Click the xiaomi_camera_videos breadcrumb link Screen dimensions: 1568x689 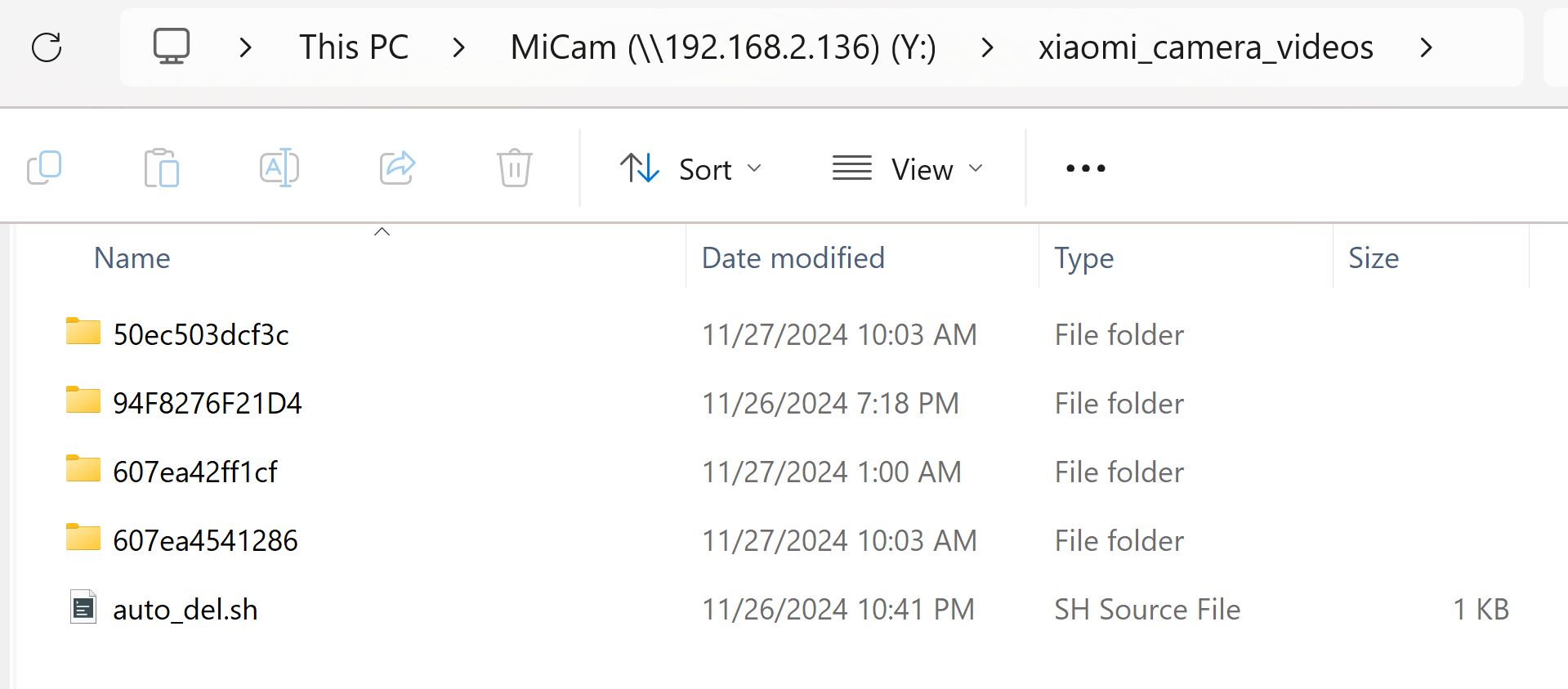(1204, 47)
